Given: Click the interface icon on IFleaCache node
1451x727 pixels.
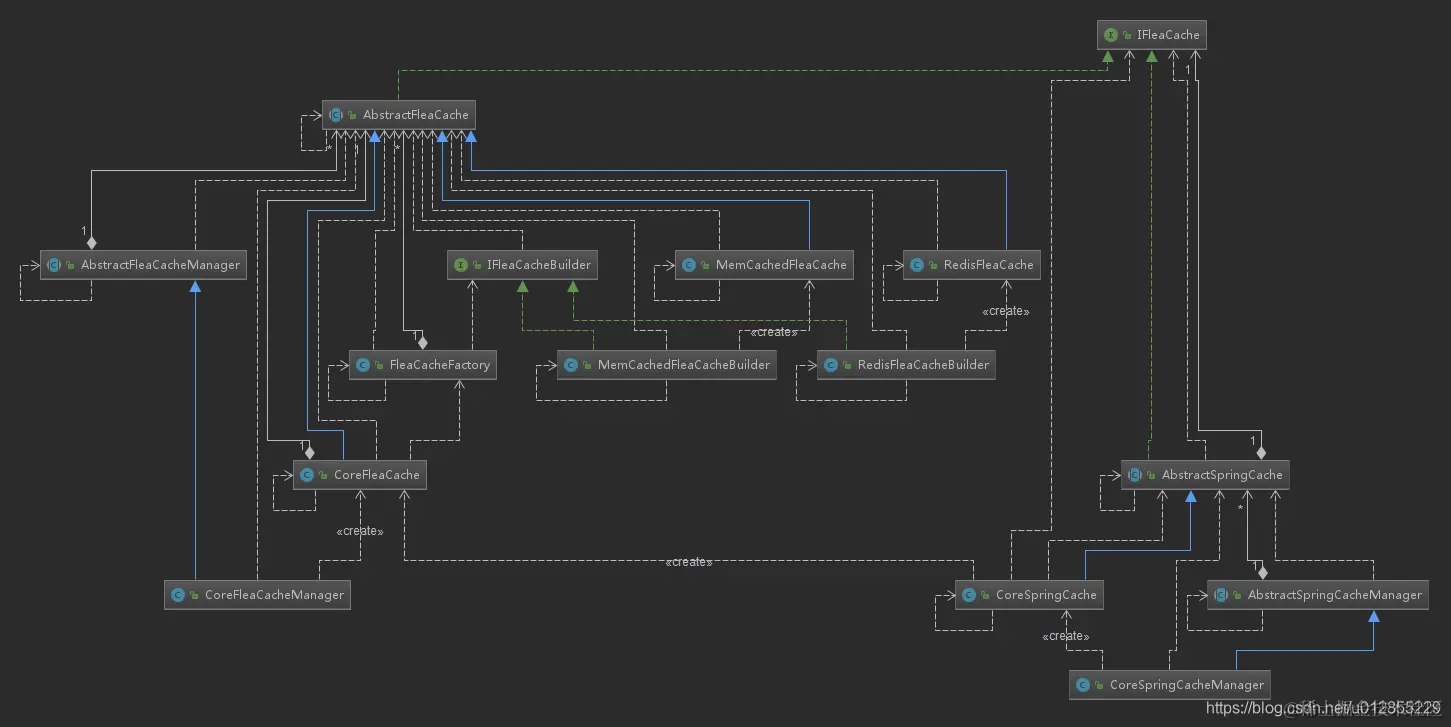Looking at the screenshot, I should pos(1110,35).
